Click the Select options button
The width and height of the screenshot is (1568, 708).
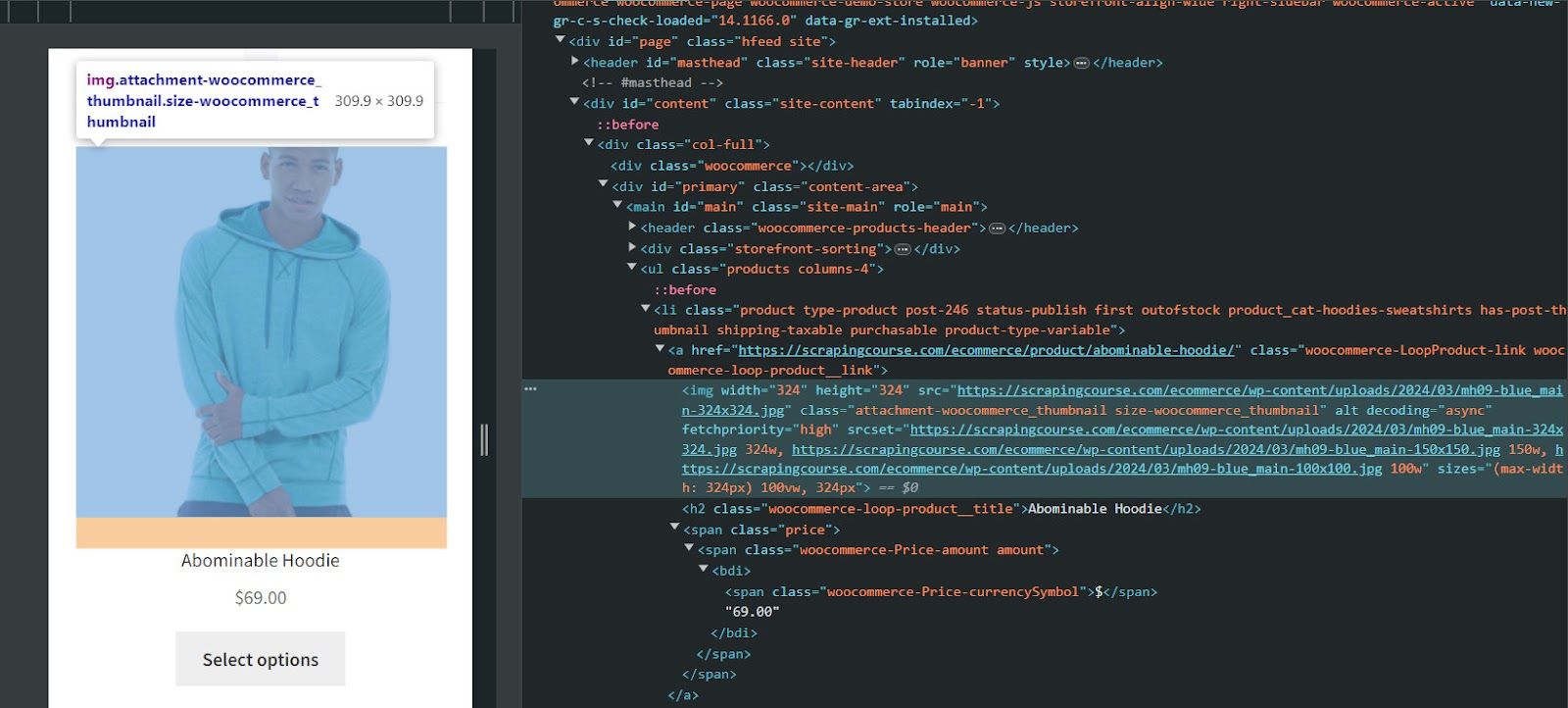[261, 659]
